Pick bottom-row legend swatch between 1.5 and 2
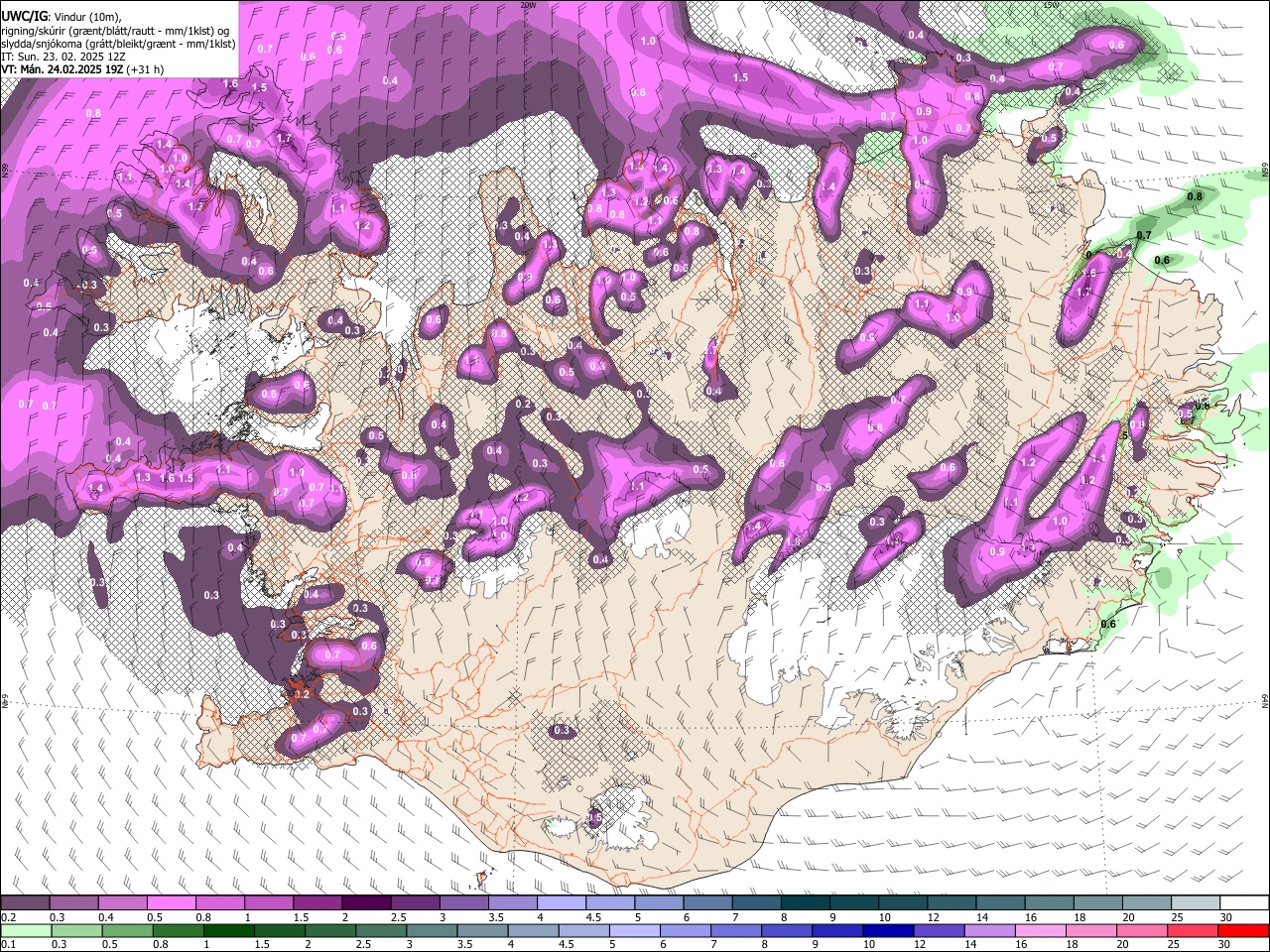The width and height of the screenshot is (1270, 952). tap(278, 931)
